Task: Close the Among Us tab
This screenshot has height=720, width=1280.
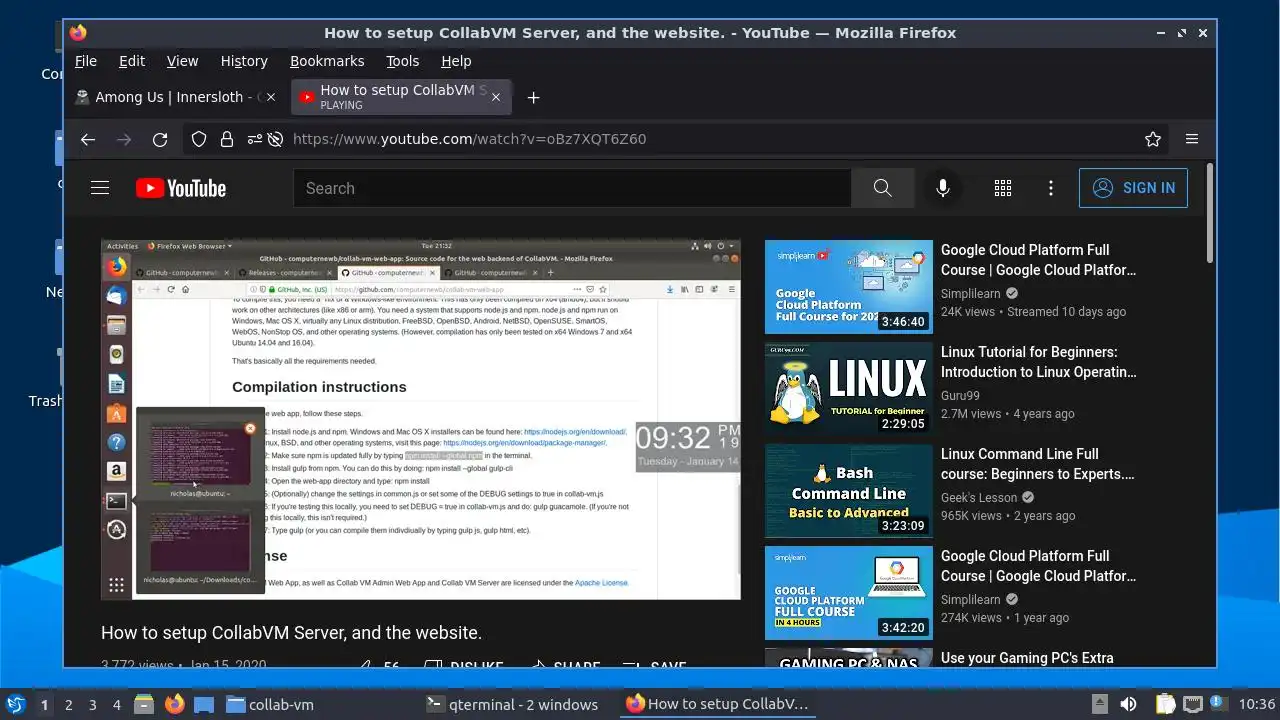Action: pyautogui.click(x=271, y=97)
